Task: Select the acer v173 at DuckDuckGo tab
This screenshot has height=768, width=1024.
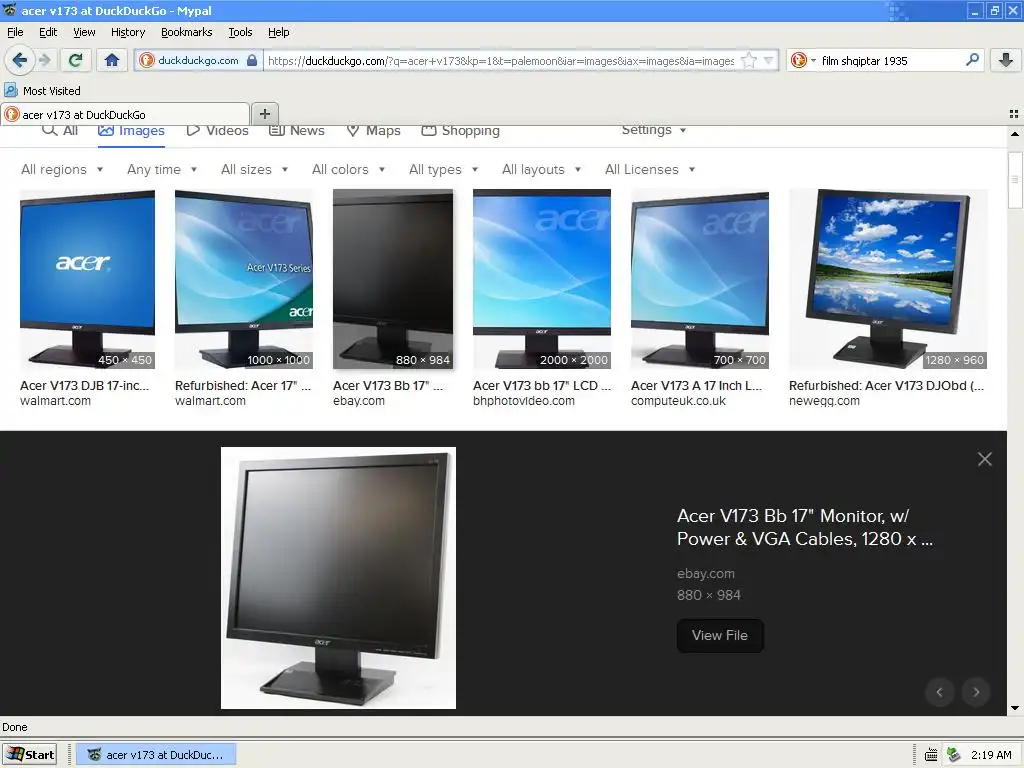Action: click(125, 114)
